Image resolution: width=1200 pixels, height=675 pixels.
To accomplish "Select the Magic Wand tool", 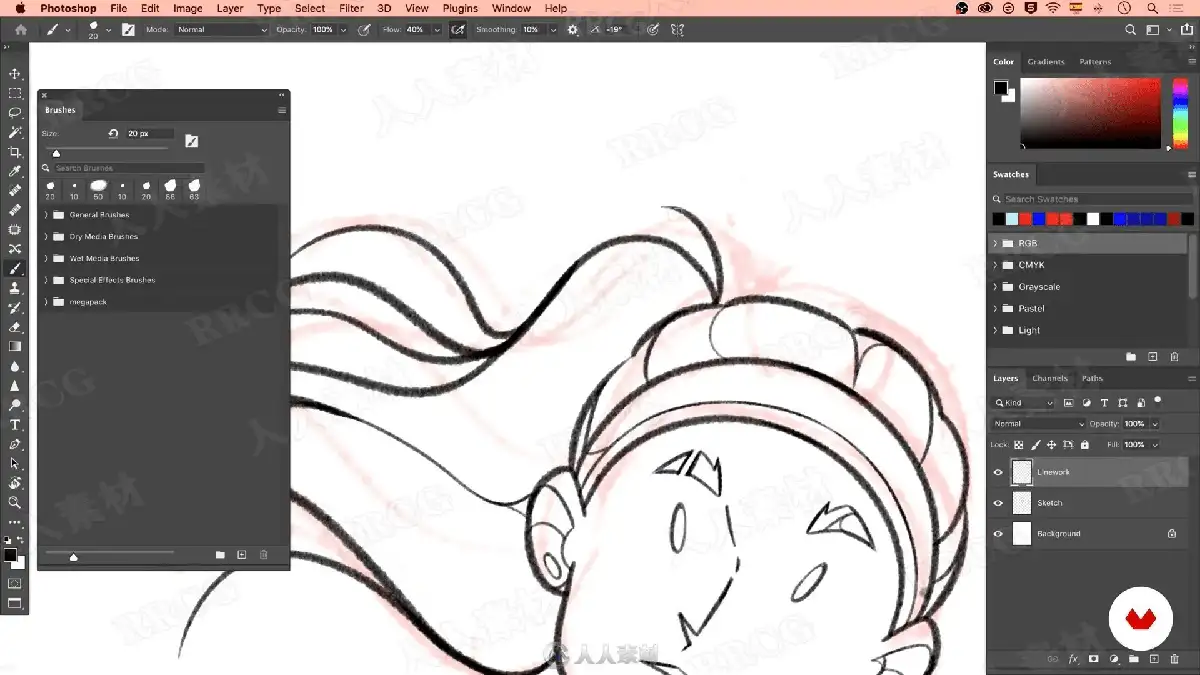I will [x=15, y=132].
